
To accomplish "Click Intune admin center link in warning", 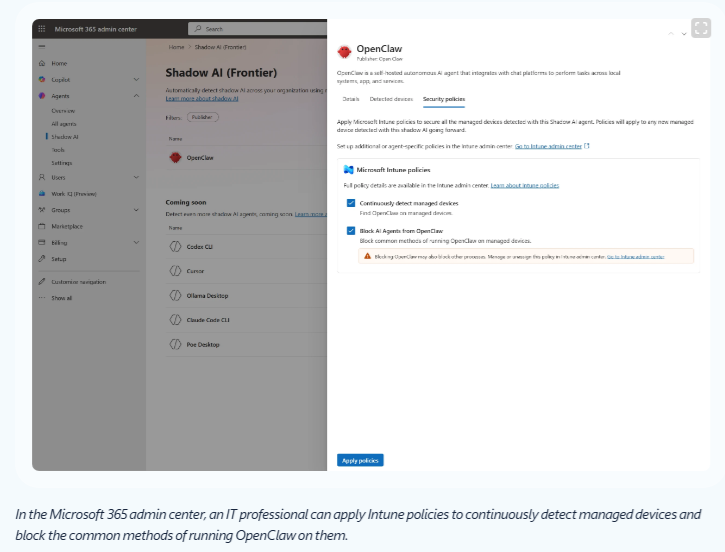I will pyautogui.click(x=636, y=257).
